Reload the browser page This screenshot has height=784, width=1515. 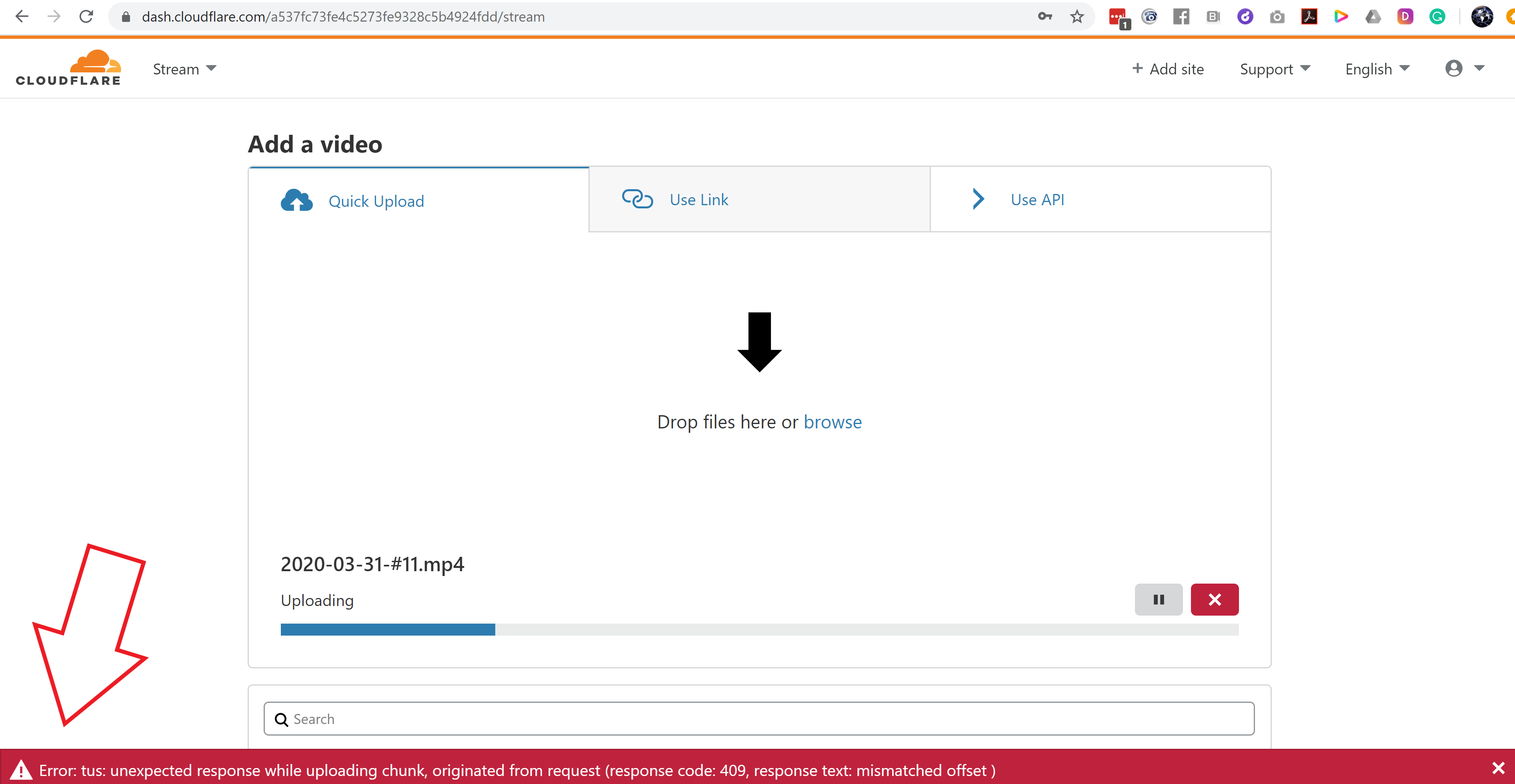coord(86,16)
